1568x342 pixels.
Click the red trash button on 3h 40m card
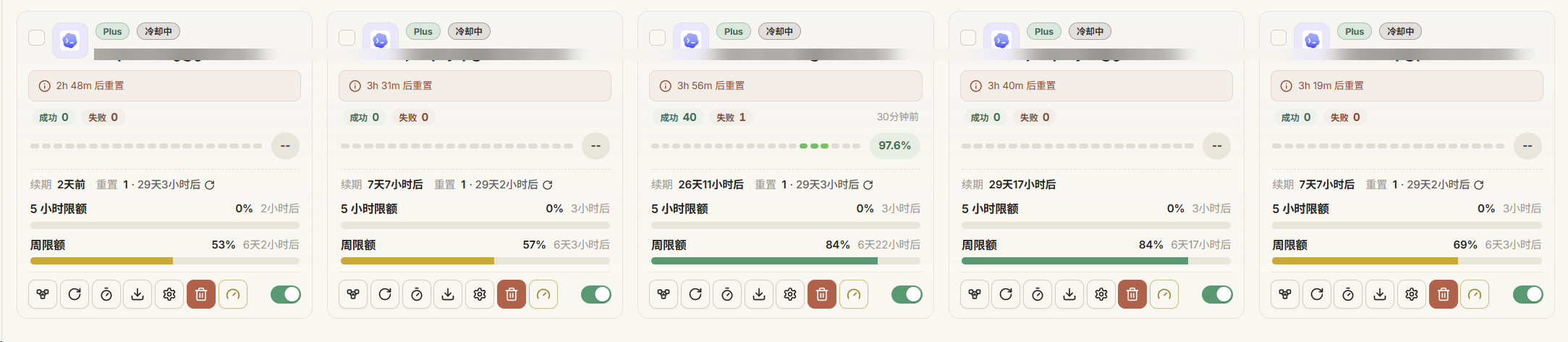coord(1132,294)
